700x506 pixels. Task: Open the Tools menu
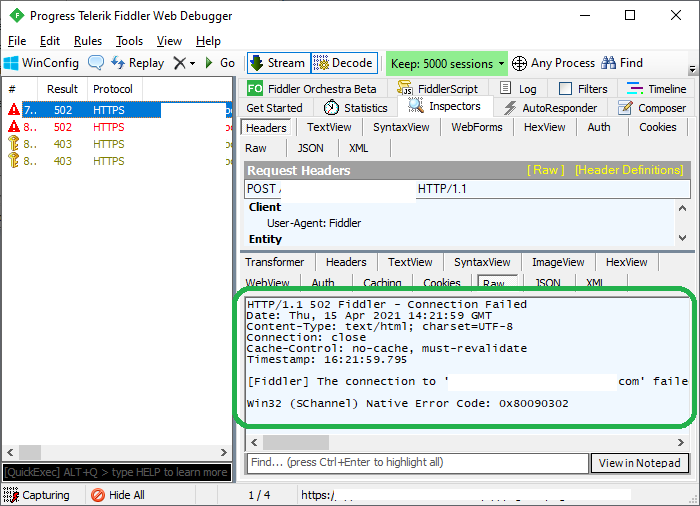pyautogui.click(x=129, y=41)
